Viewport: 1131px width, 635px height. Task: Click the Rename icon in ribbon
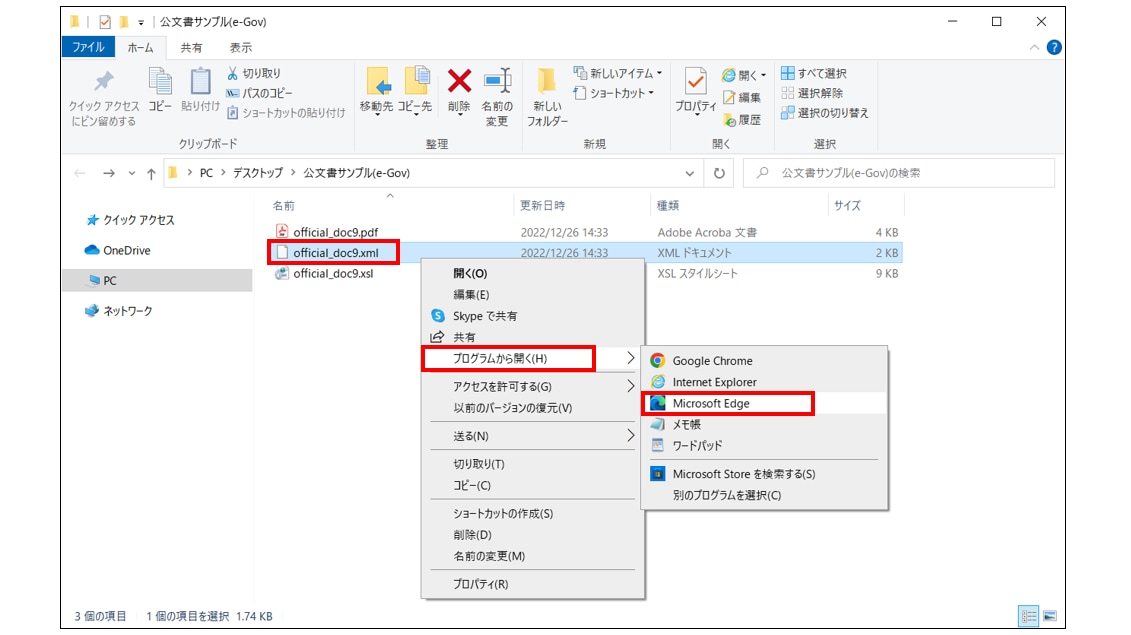click(x=497, y=84)
